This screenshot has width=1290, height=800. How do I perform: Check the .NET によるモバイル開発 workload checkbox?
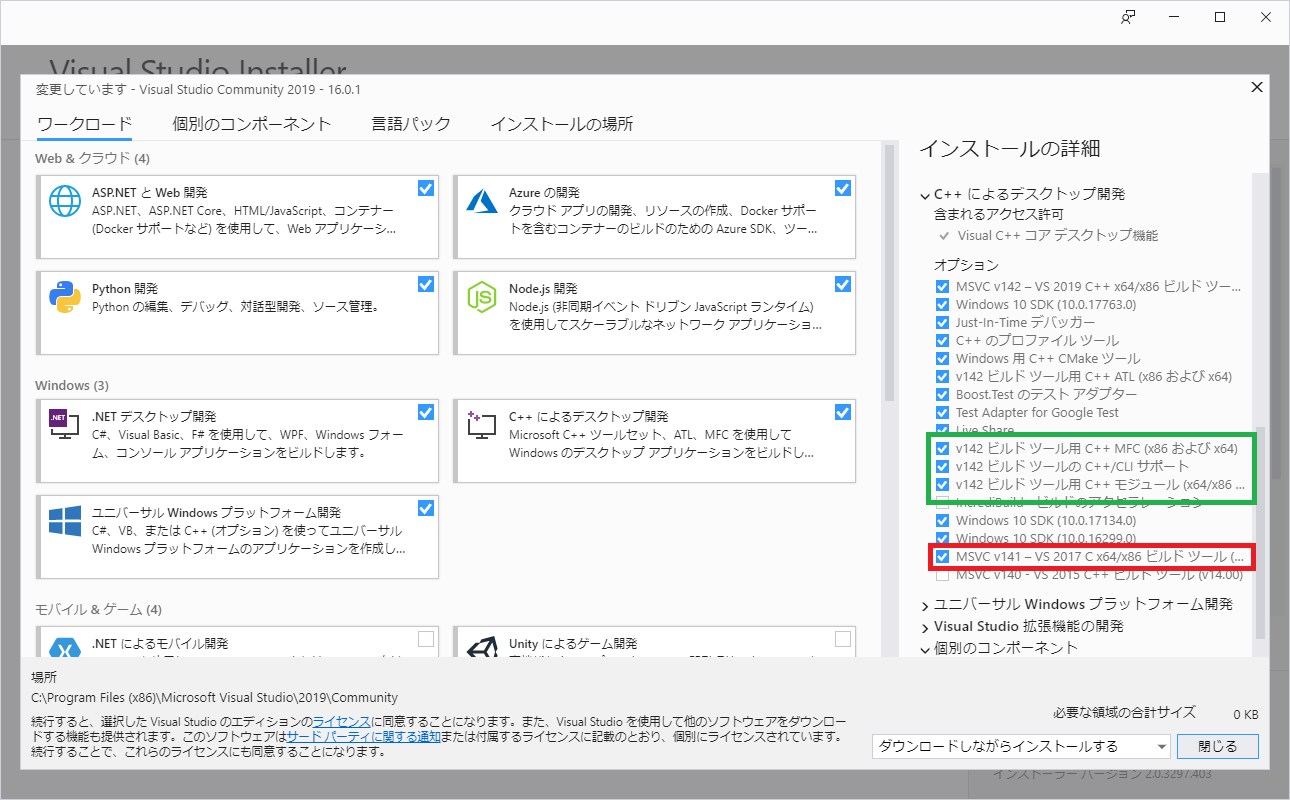click(426, 639)
